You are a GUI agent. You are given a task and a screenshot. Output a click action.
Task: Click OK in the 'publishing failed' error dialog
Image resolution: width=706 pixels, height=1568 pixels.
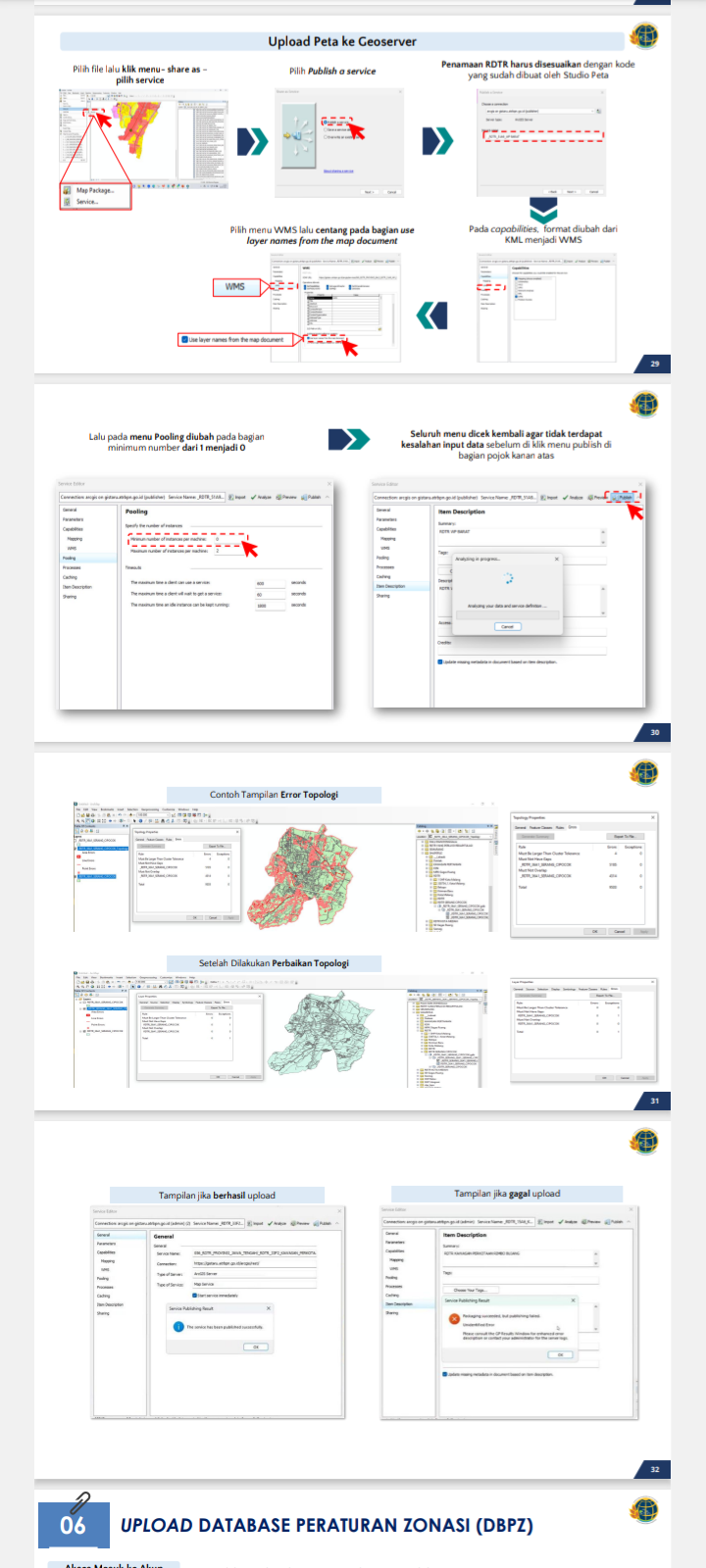pyautogui.click(x=560, y=1354)
